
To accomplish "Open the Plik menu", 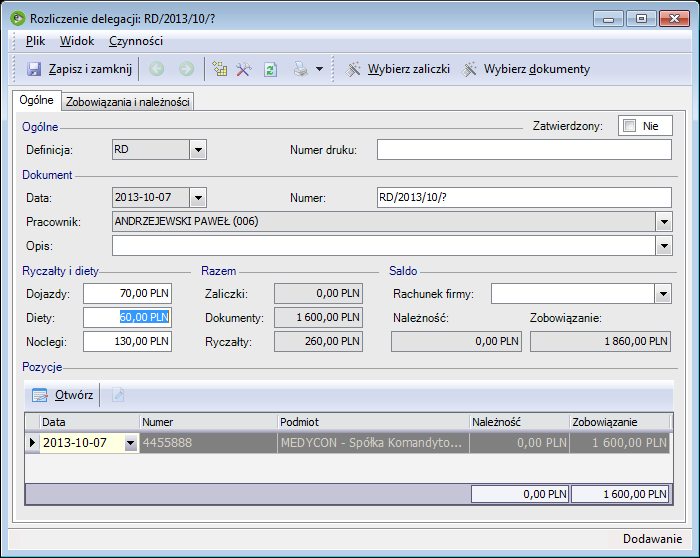I will [35, 41].
